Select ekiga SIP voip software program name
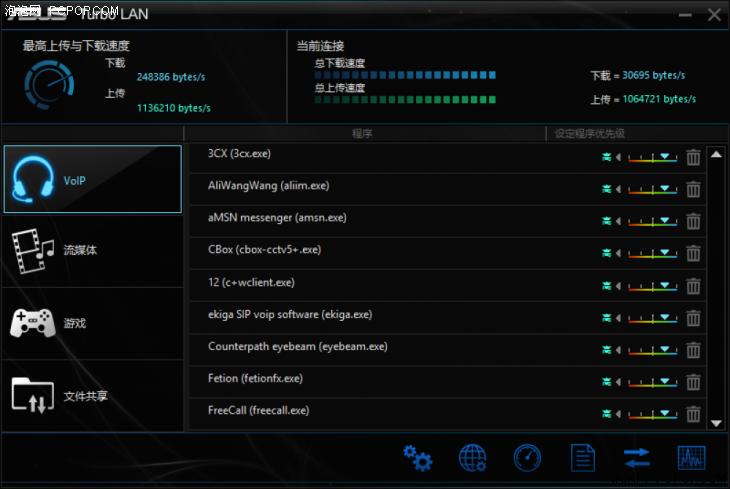 point(290,315)
